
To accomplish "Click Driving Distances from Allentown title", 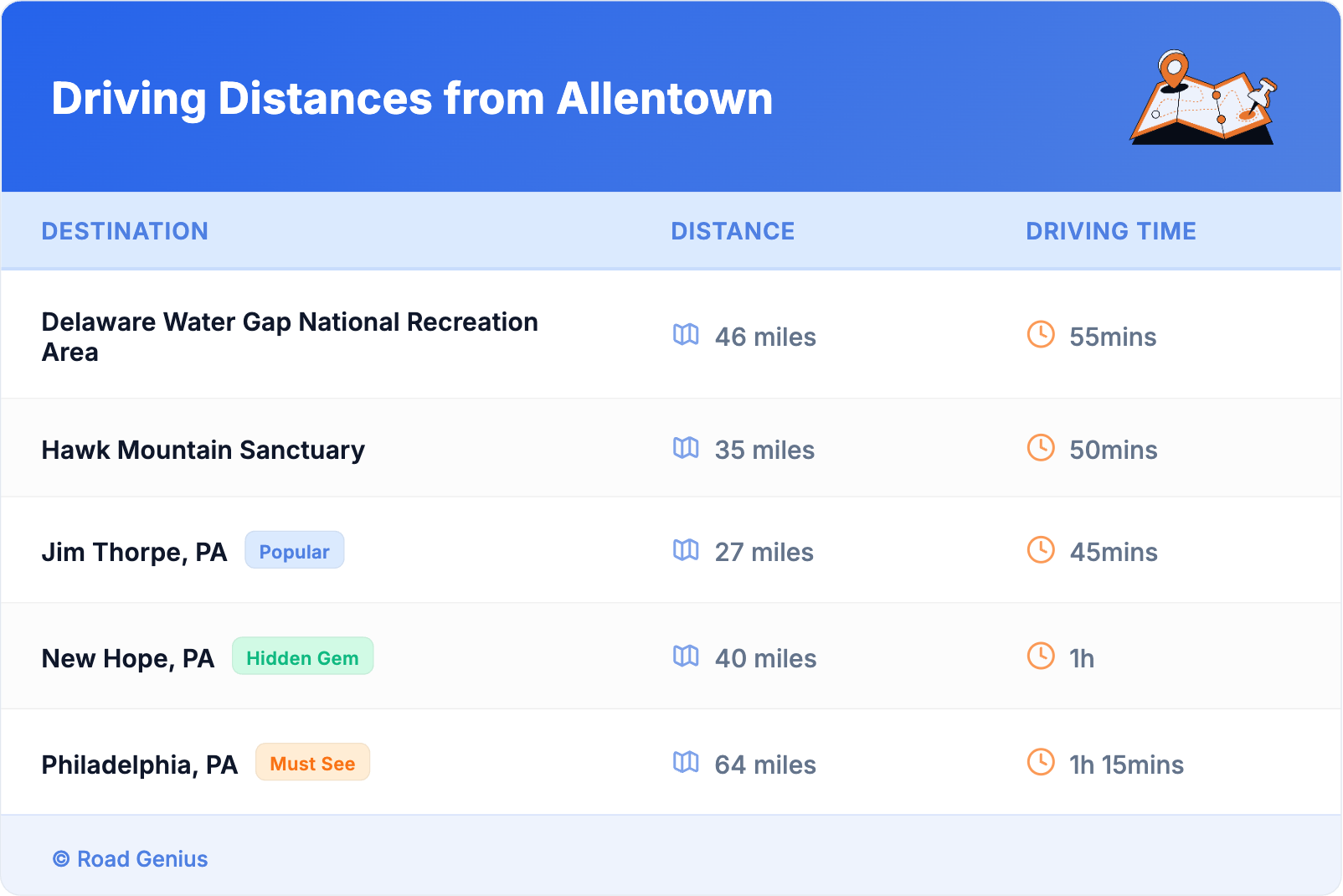I will 412,99.
